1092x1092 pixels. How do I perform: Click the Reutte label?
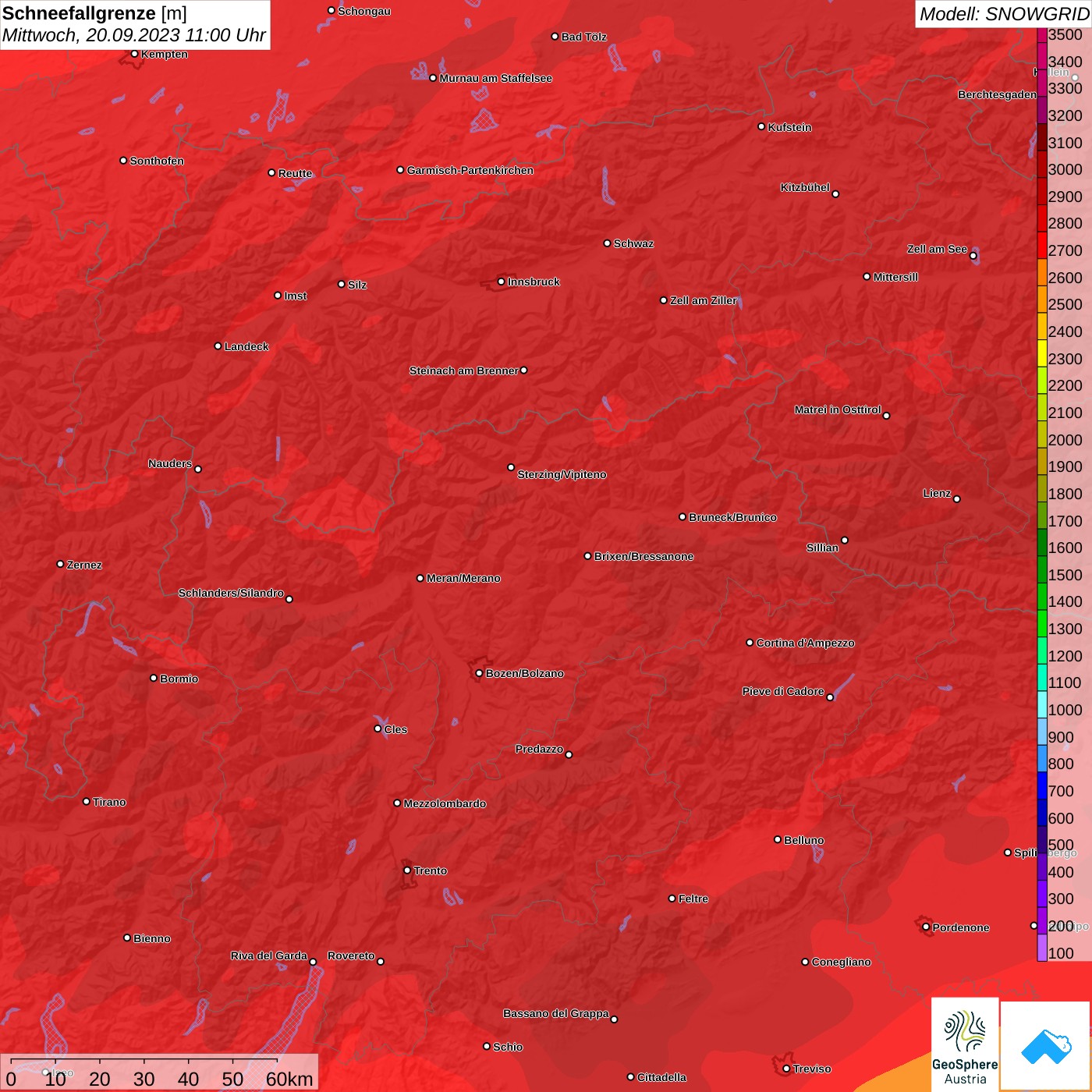295,173
